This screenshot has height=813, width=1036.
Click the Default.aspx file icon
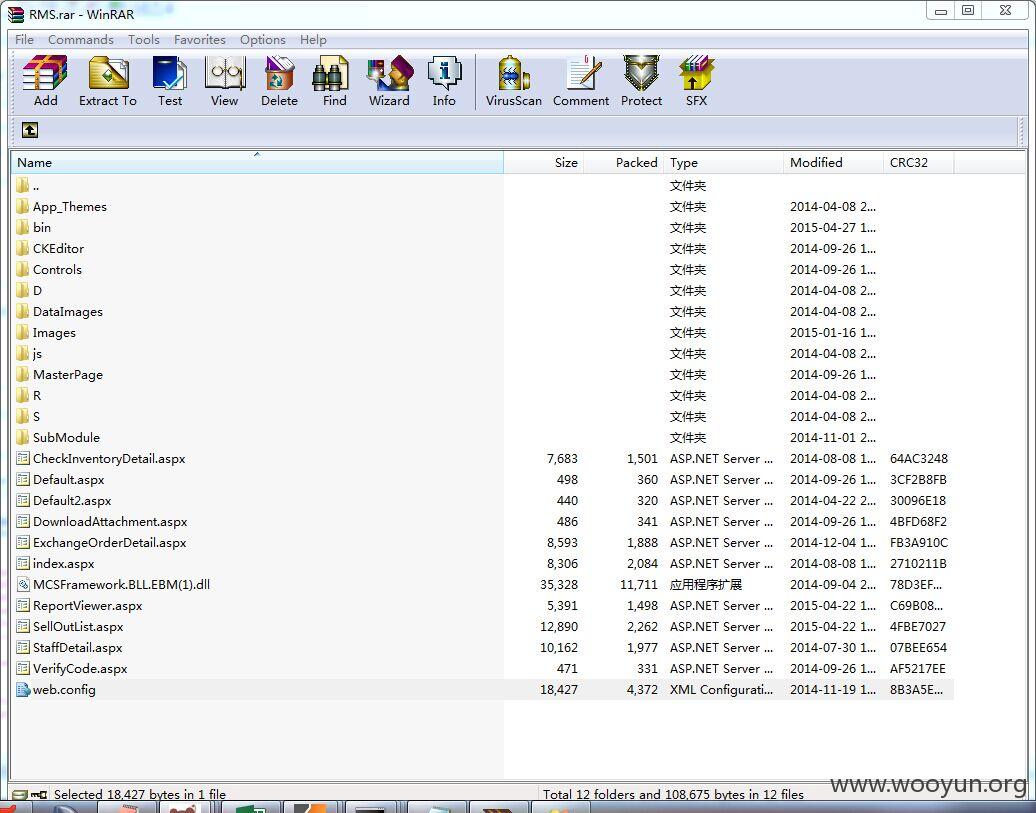23,479
